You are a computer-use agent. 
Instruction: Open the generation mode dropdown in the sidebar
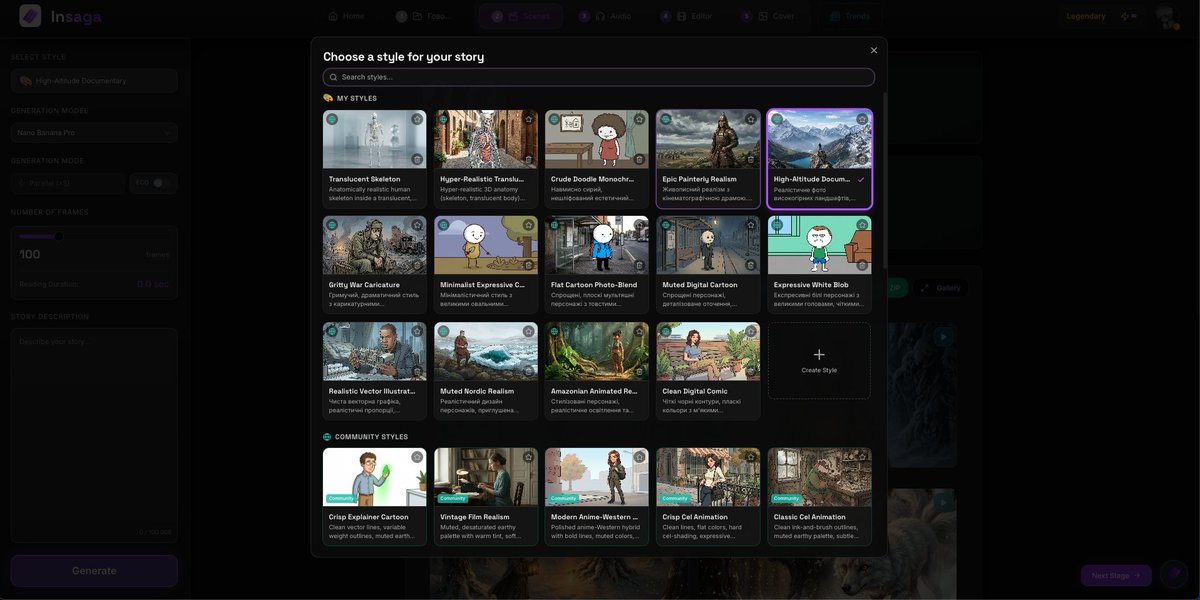point(68,183)
